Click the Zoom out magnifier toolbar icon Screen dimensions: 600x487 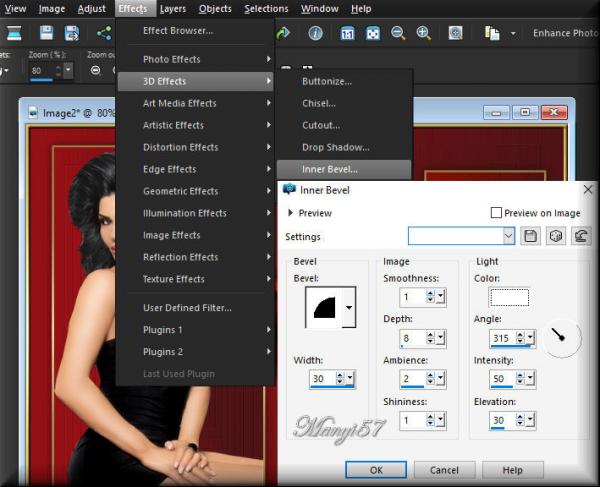tap(398, 33)
